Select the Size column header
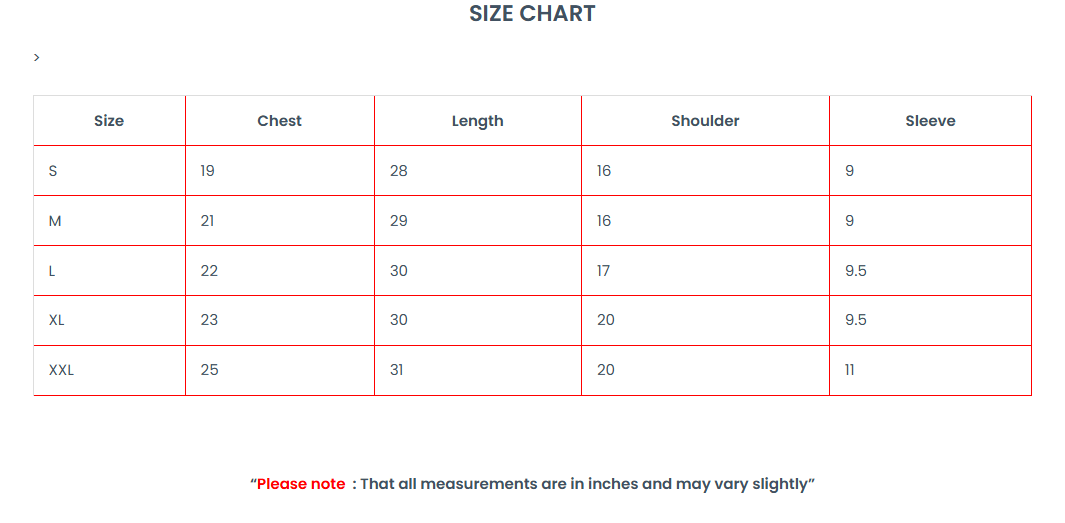 (x=109, y=121)
